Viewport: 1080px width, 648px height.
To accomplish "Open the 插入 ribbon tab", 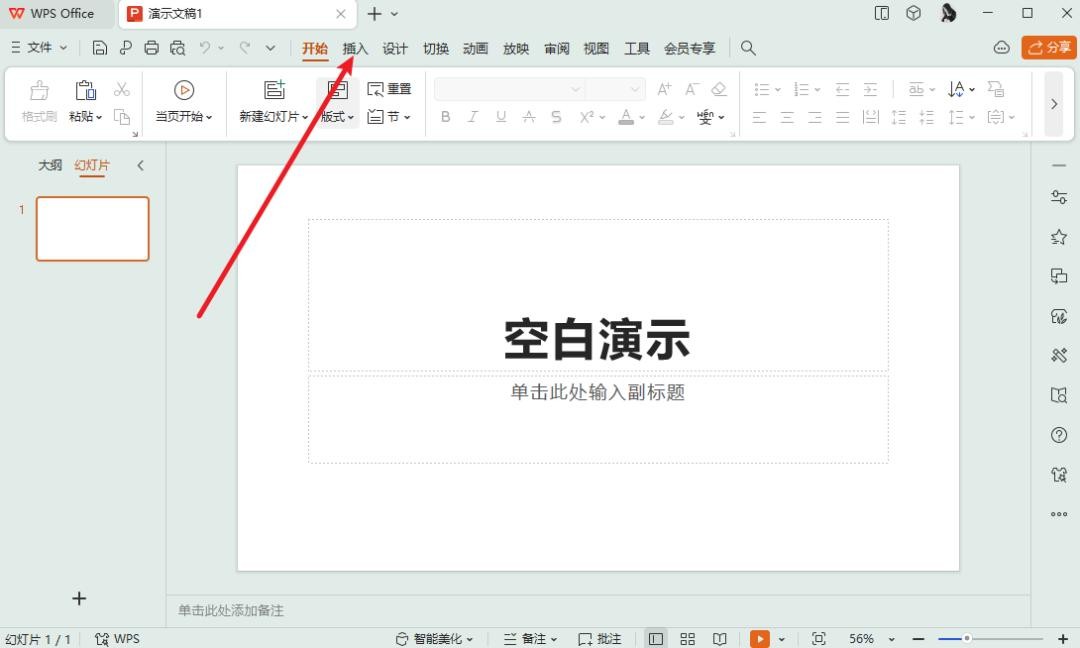I will click(x=355, y=48).
